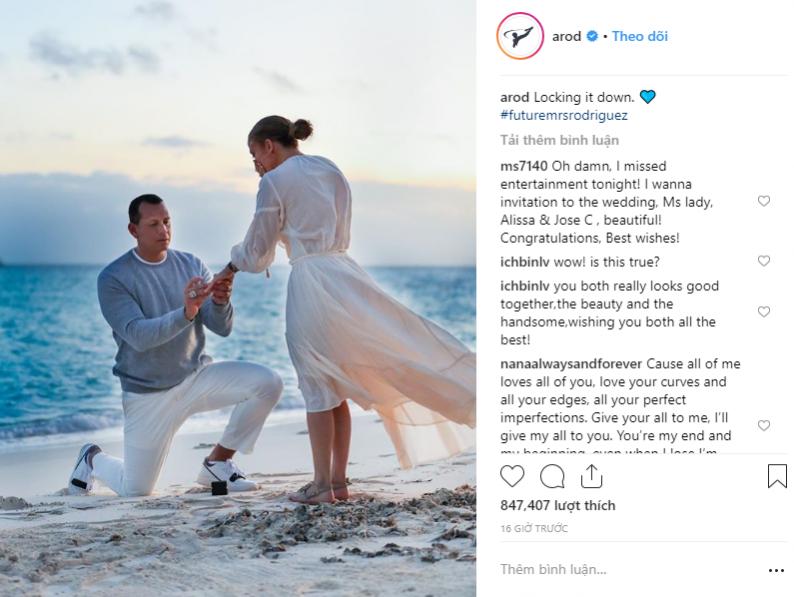Image resolution: width=794 pixels, height=597 pixels.
Task: Save post with bookmark icon
Action: pos(777,476)
